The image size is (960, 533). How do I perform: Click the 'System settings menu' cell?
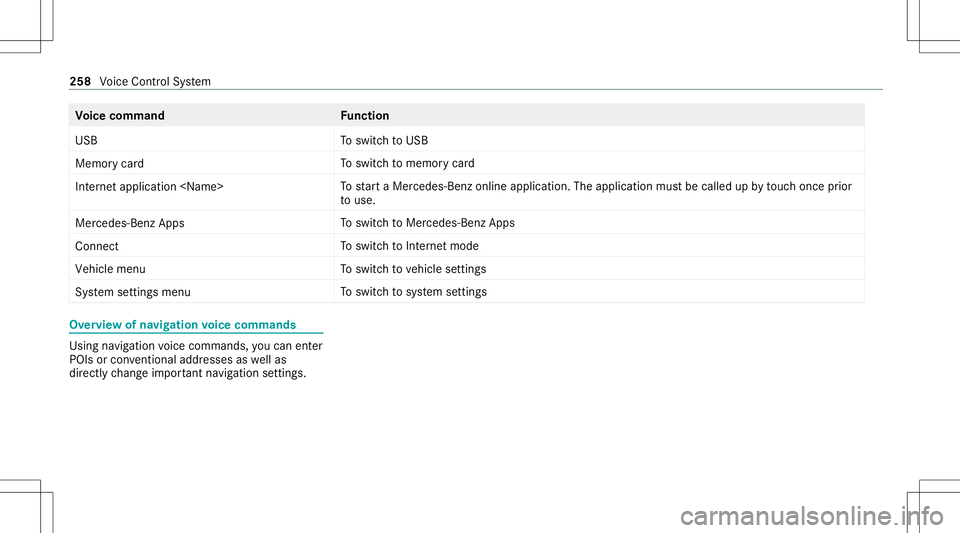pos(201,292)
